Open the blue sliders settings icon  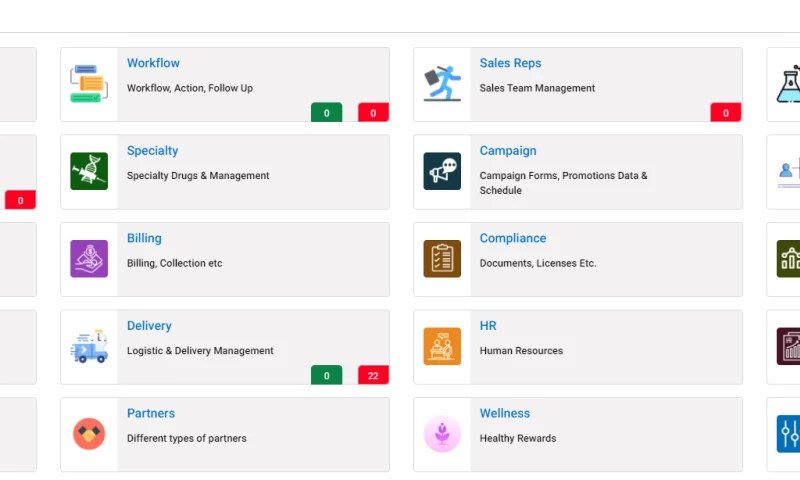789,434
